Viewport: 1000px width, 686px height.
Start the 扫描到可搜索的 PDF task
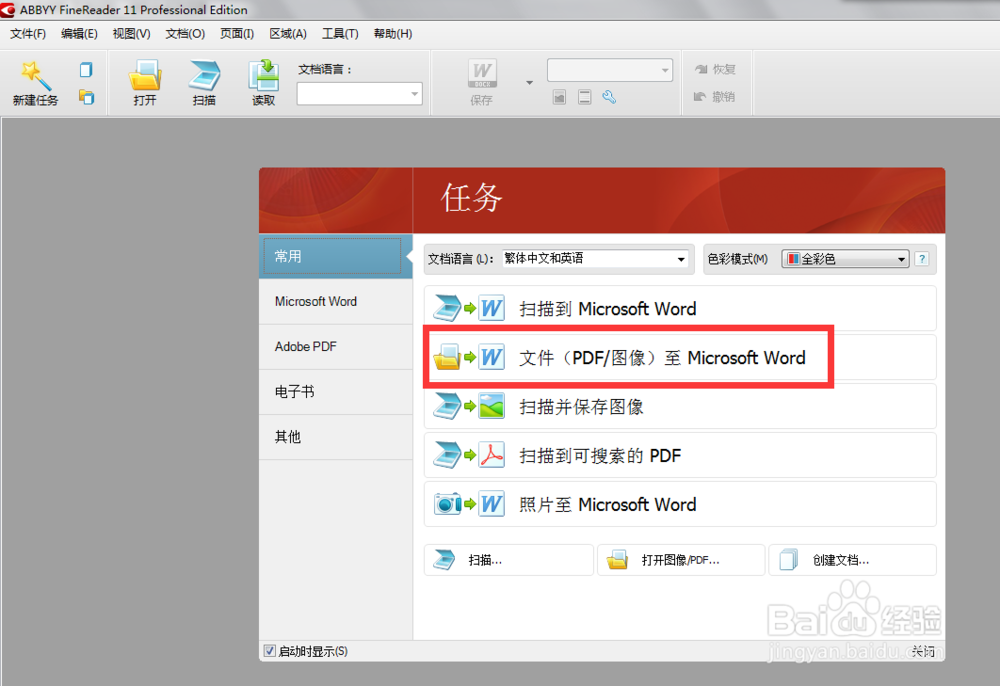pyautogui.click(x=680, y=455)
